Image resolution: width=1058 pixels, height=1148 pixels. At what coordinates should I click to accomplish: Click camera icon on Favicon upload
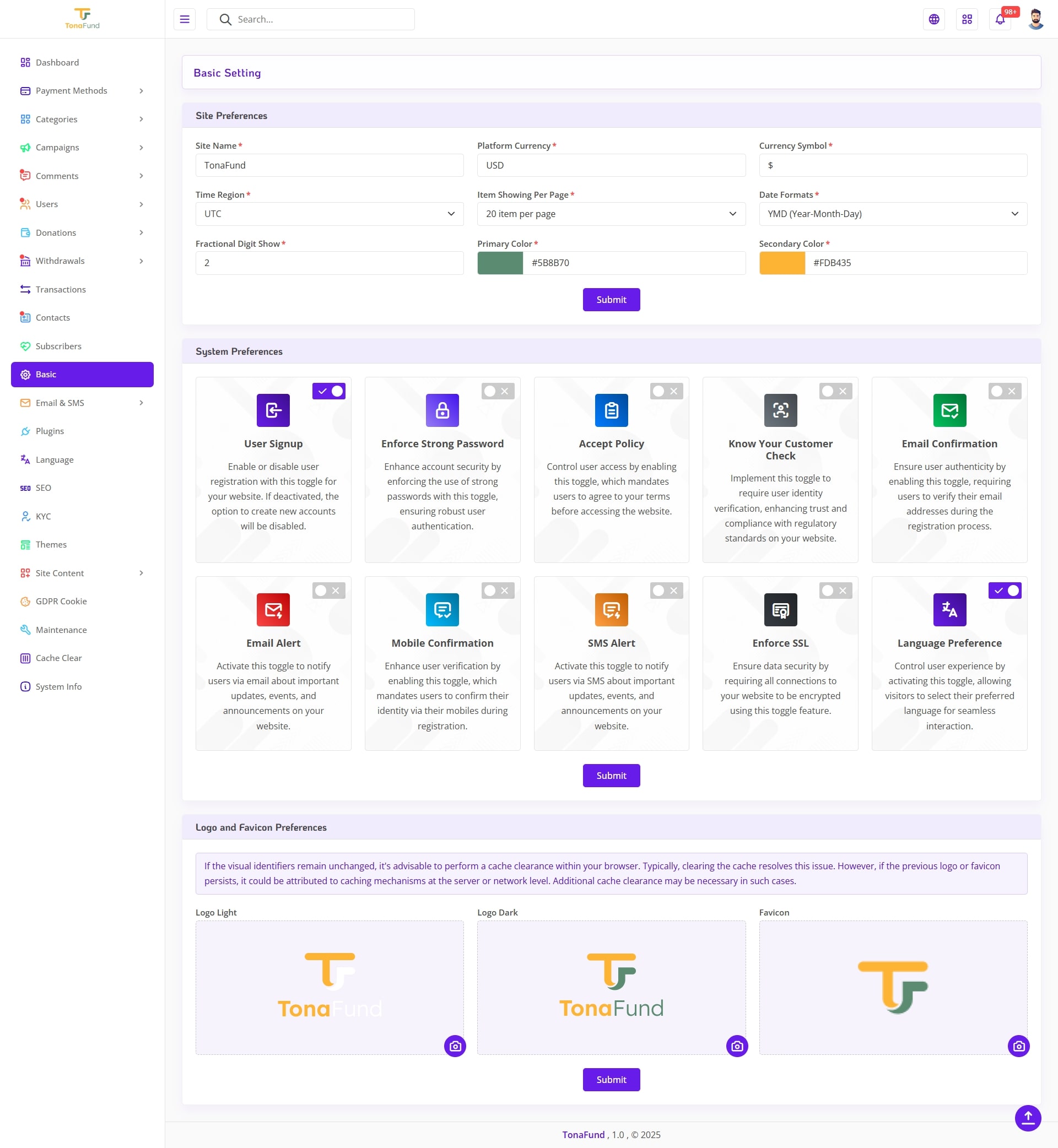[x=1018, y=1046]
